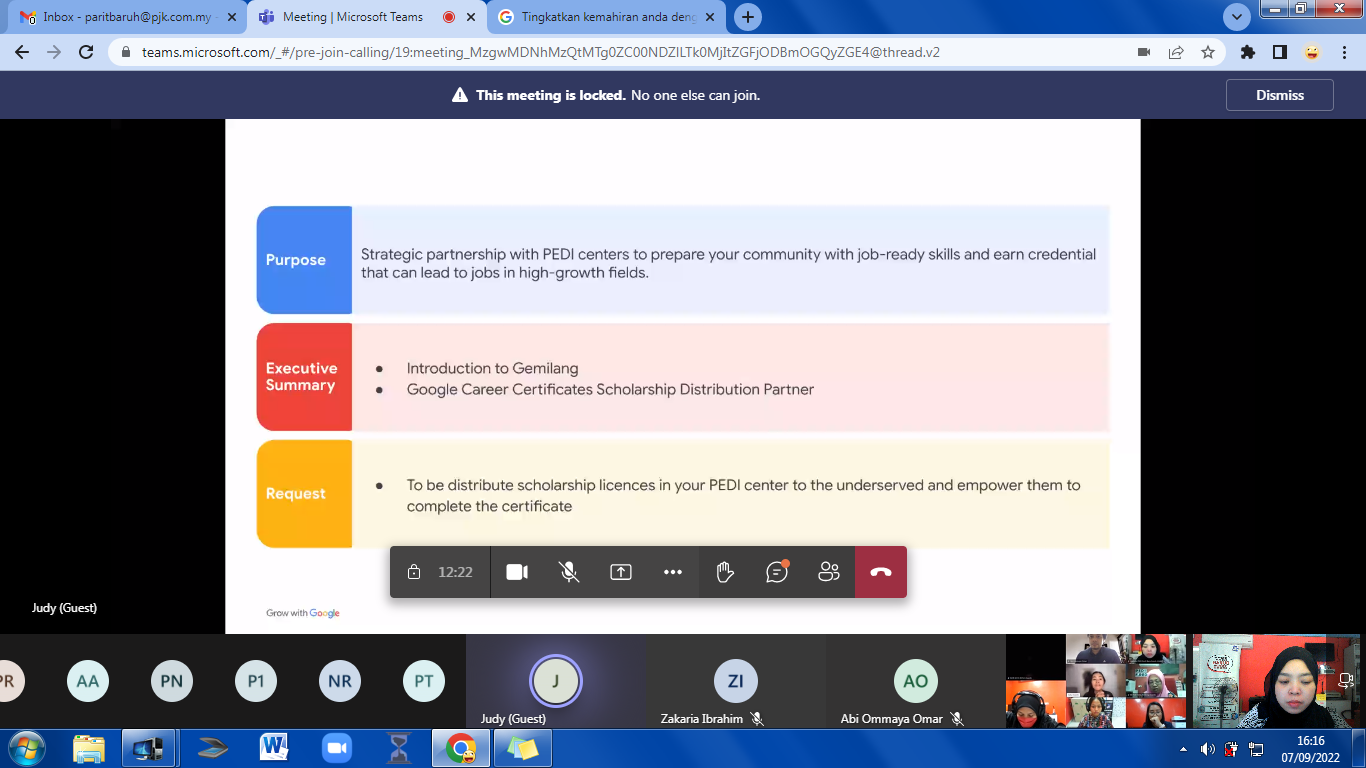
Task: Open camera permission icon in address bar
Action: 1144,52
